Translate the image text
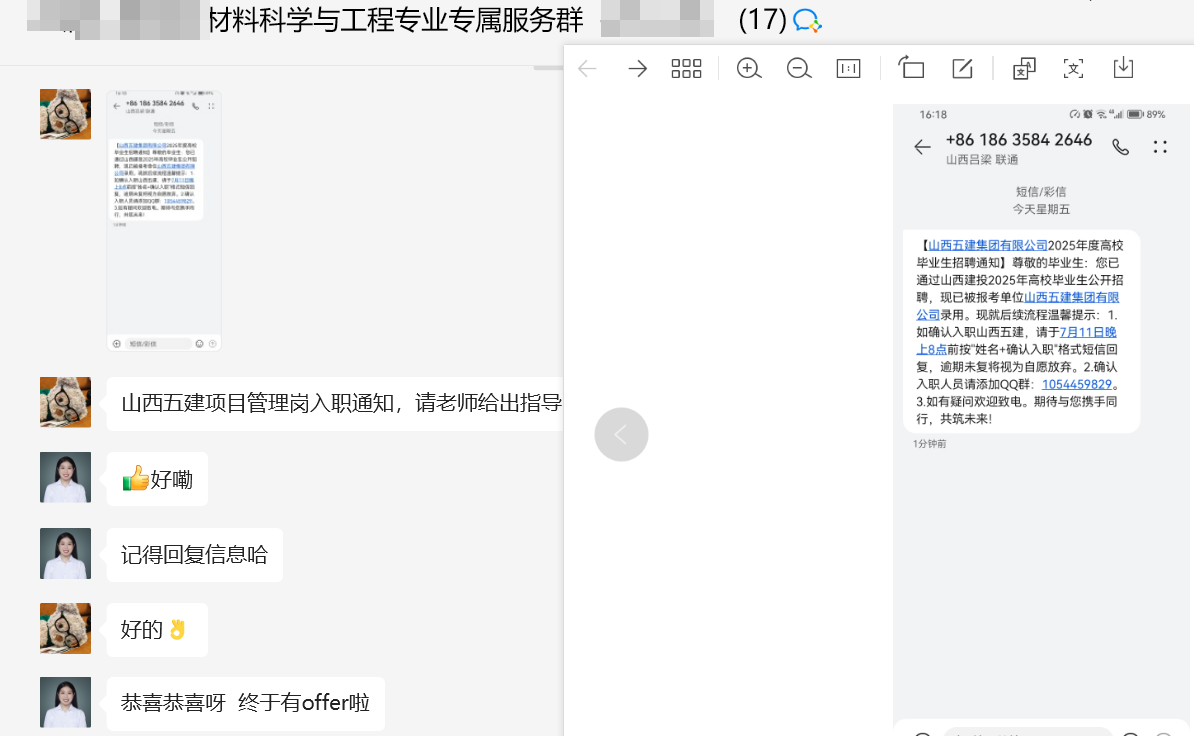 click(x=1024, y=68)
